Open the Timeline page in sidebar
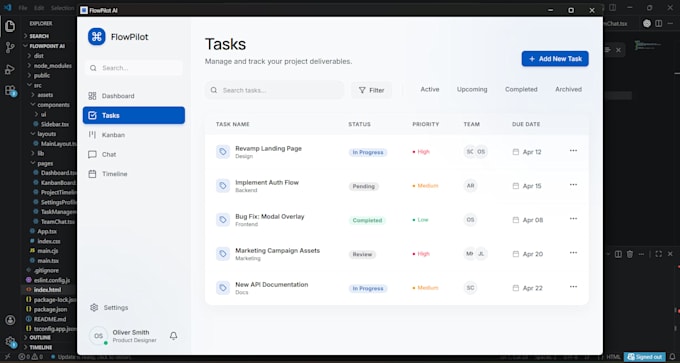This screenshot has height=363, width=680. pos(134,174)
